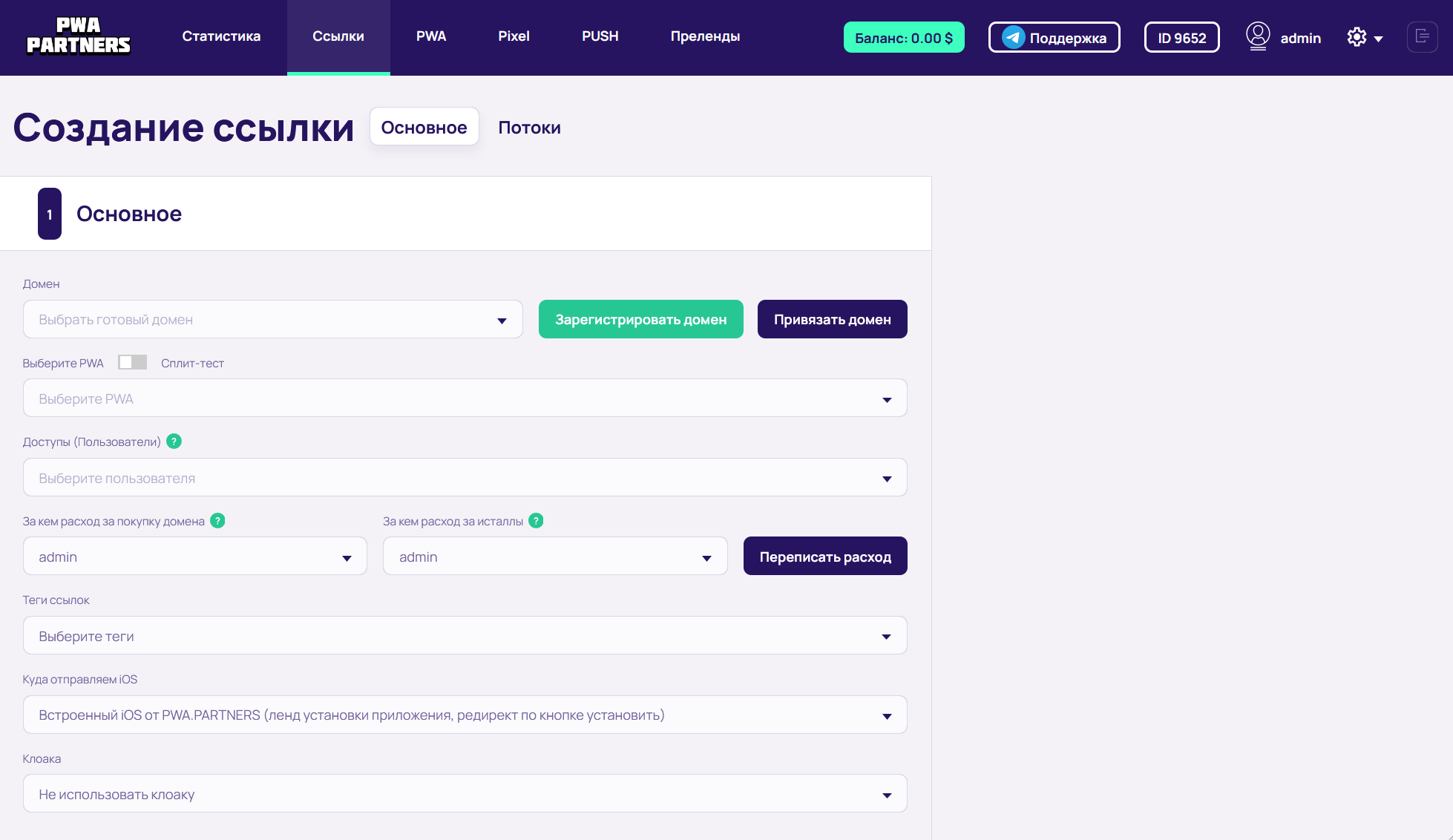
Task: Toggle the Сплит-тест switch
Action: coord(133,362)
